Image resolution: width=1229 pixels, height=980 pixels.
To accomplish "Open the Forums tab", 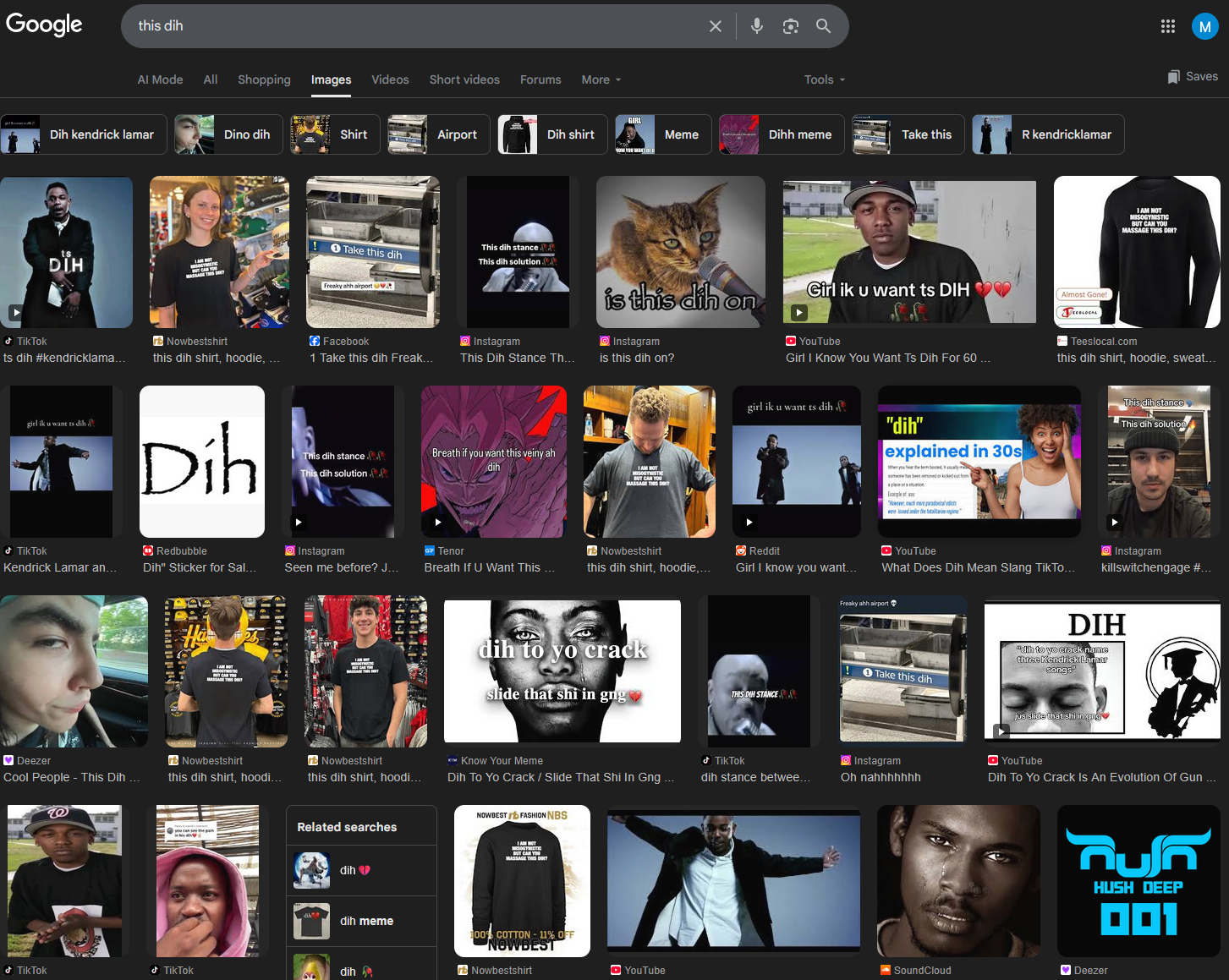I will pos(540,79).
